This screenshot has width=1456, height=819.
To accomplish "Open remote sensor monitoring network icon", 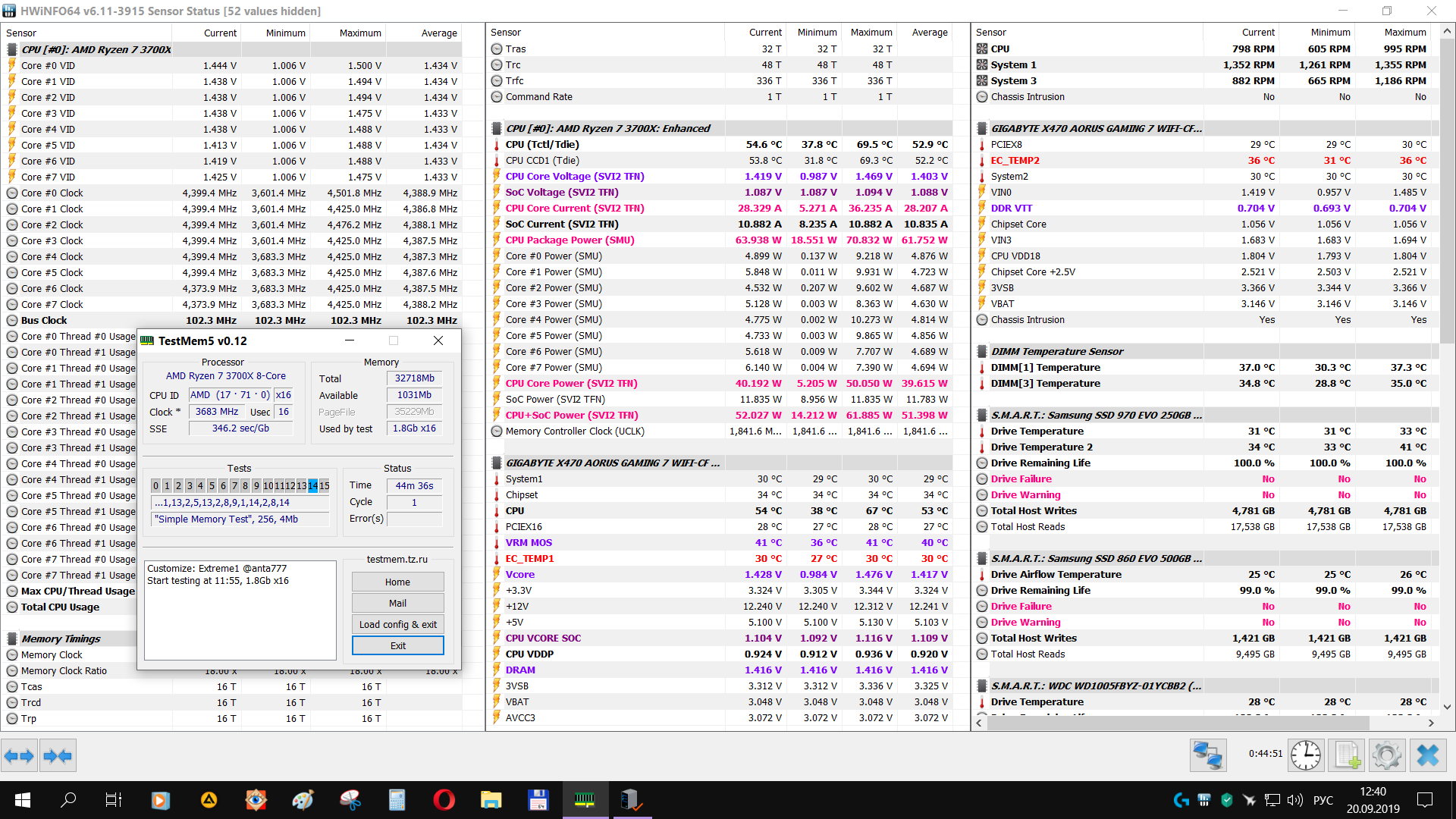I will 1207,755.
